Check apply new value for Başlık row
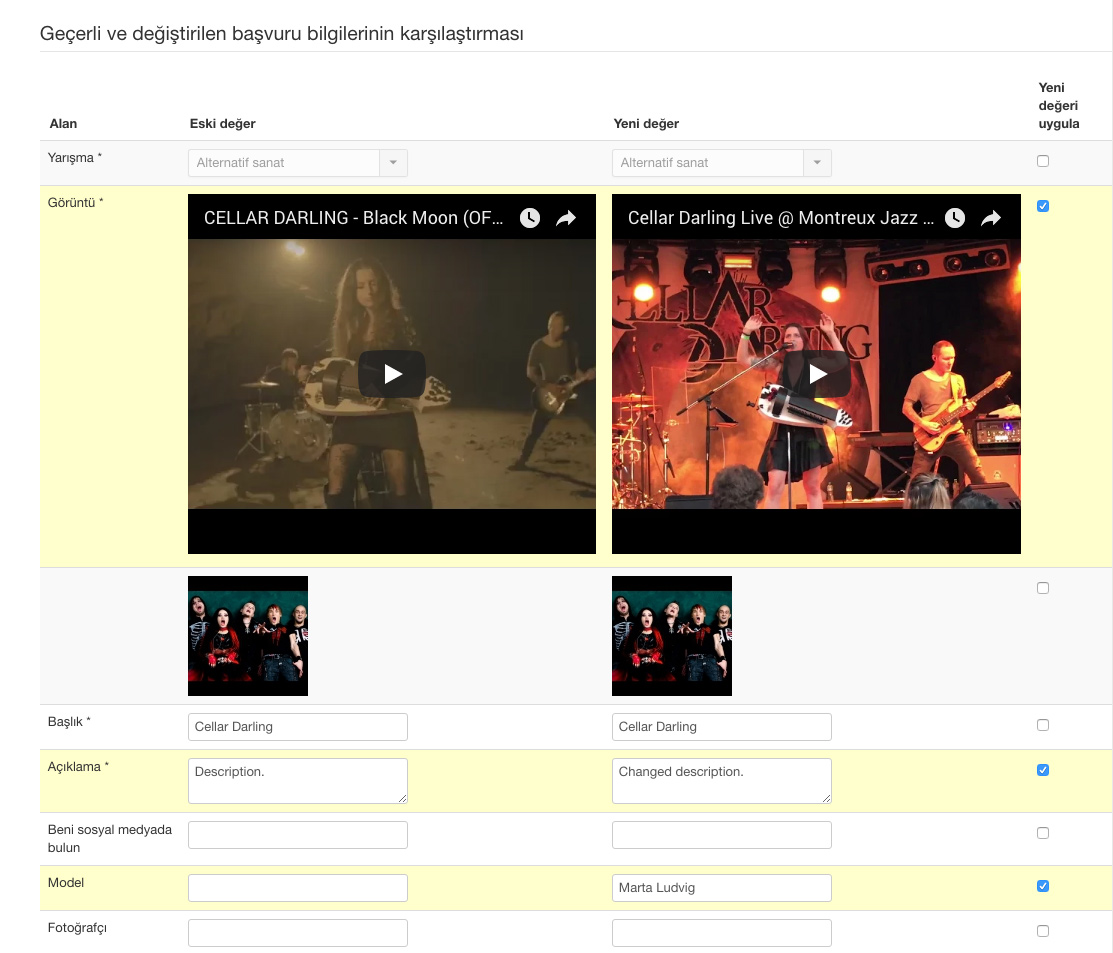Viewport: 1113px width, 953px height. point(1043,725)
